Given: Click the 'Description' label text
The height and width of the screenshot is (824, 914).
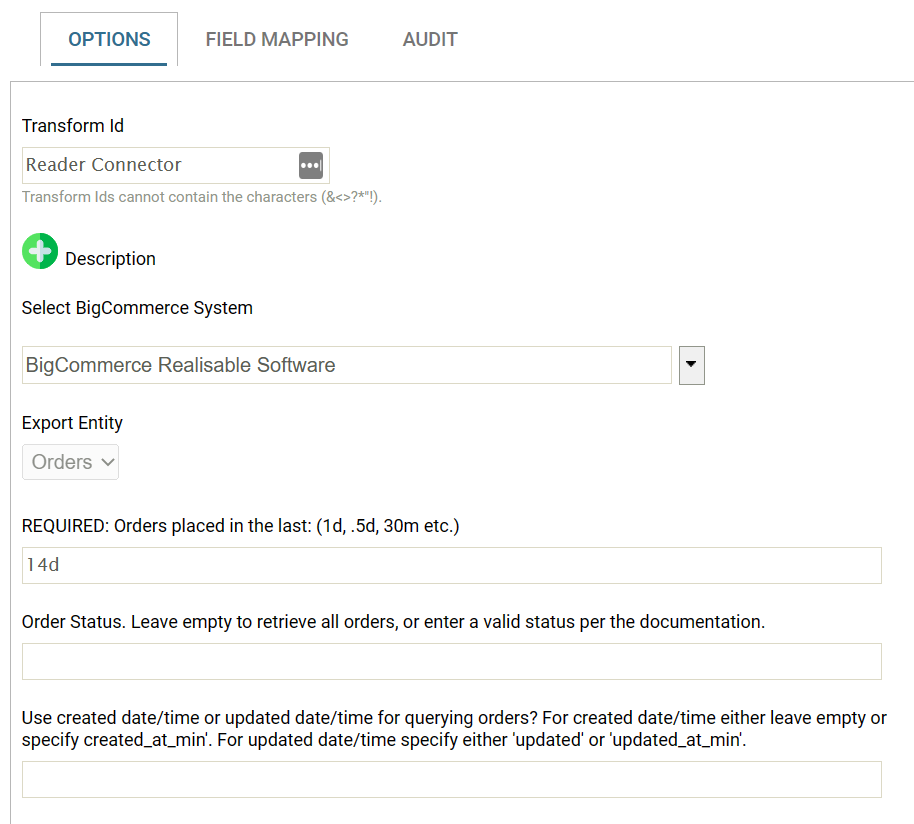Looking at the screenshot, I should coord(110,259).
